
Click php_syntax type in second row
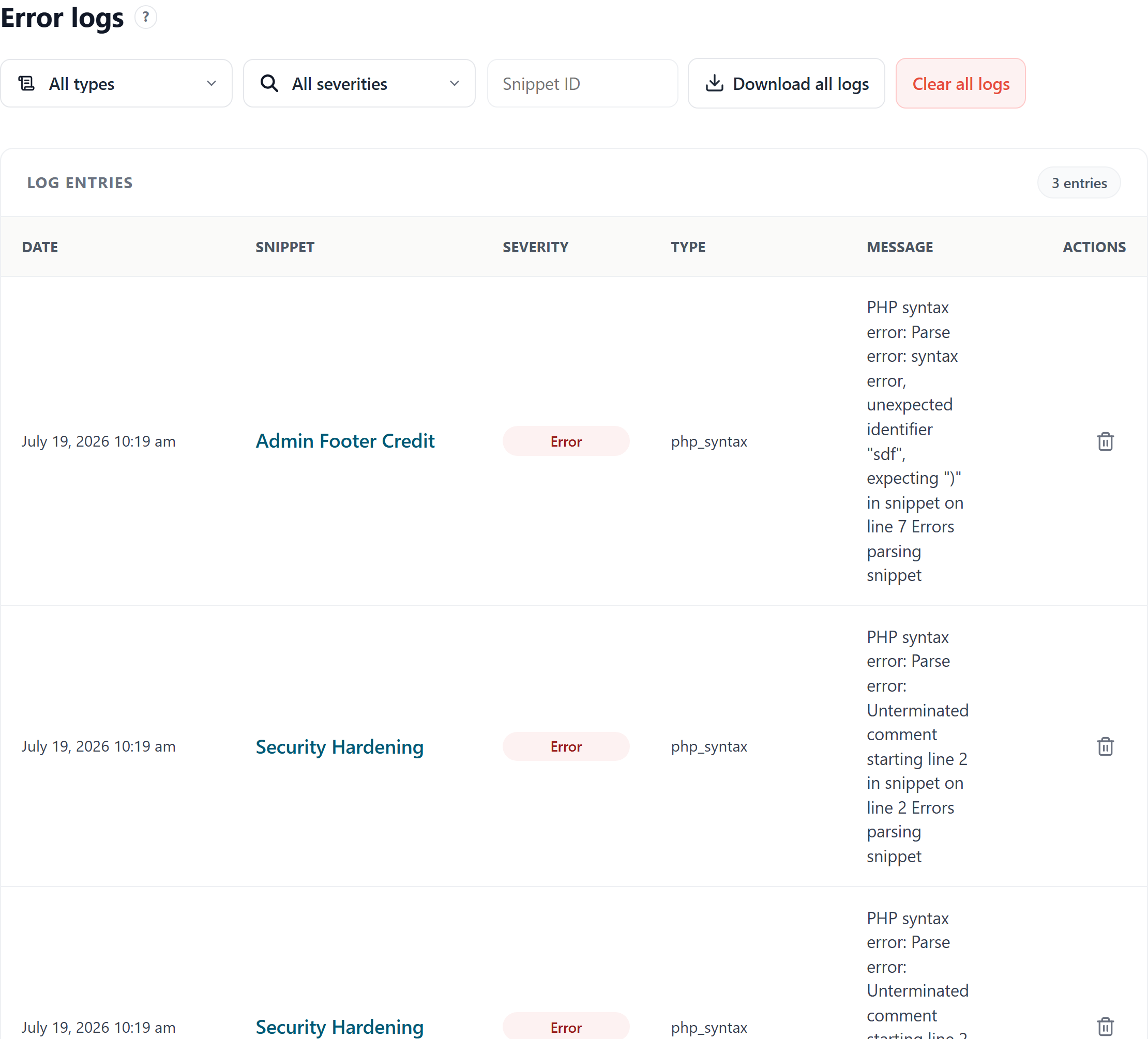709,746
